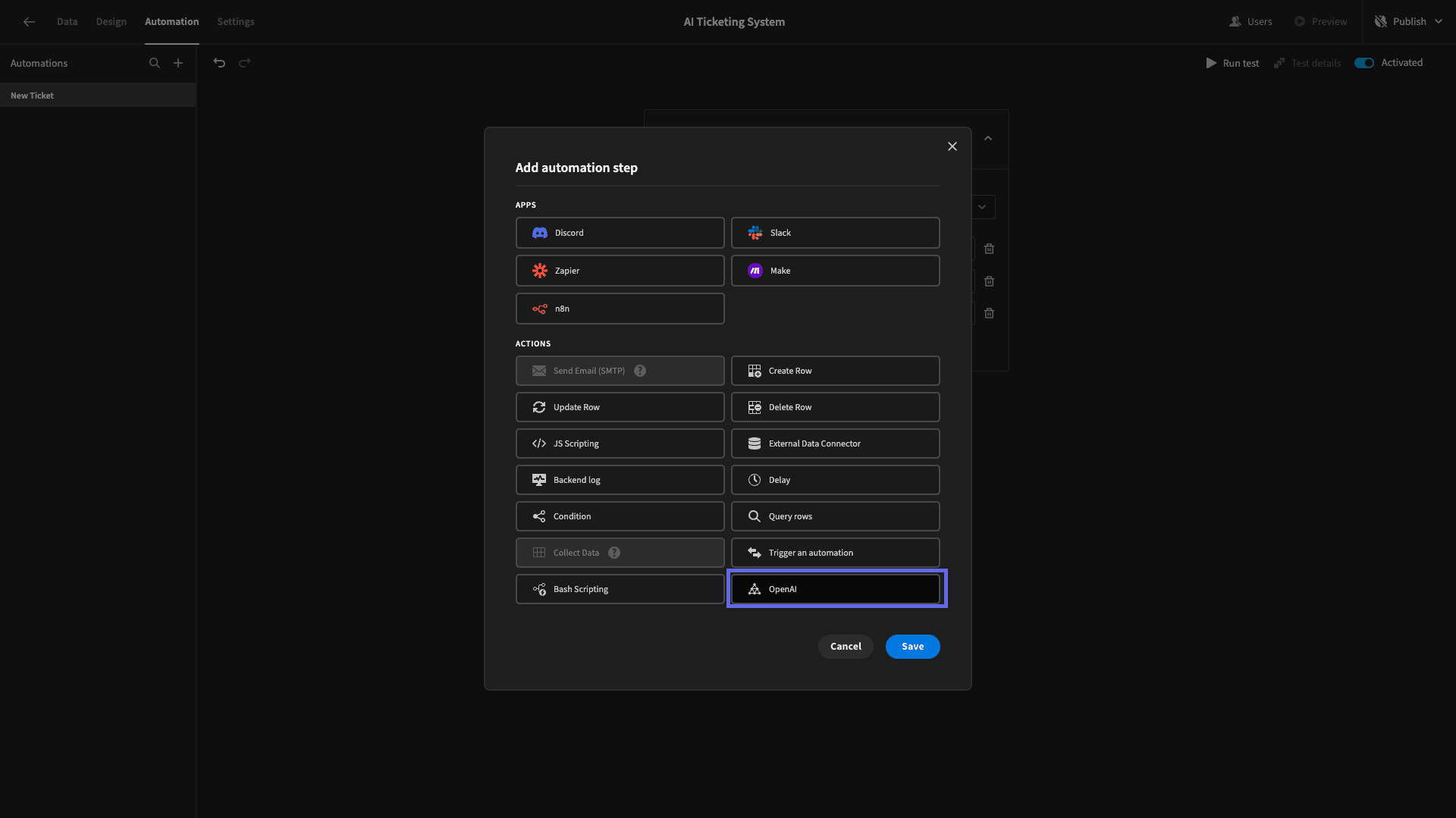
Task: Select the Create Row action
Action: pyautogui.click(x=835, y=371)
